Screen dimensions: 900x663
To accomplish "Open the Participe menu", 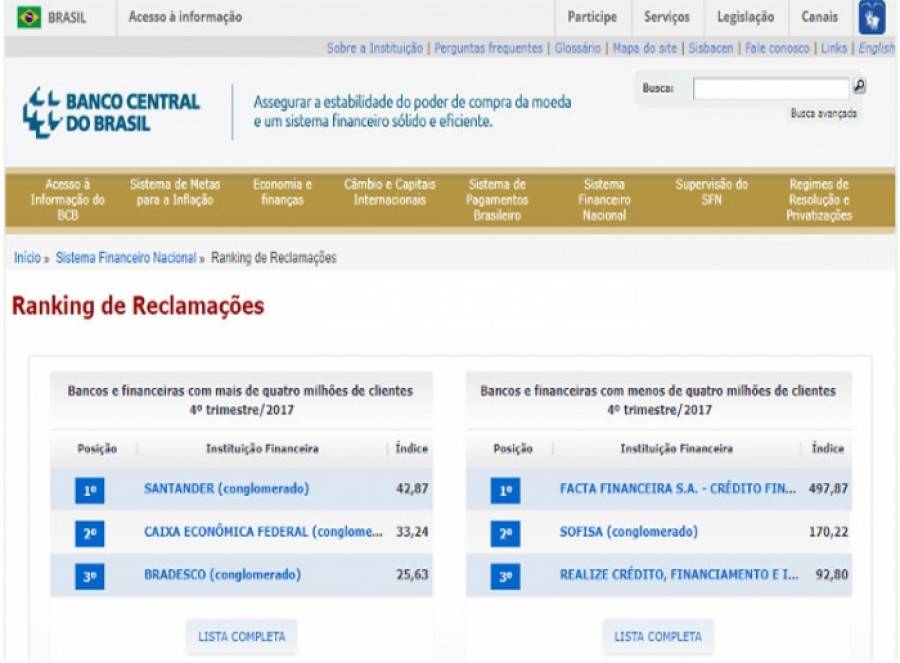I will 592,17.
